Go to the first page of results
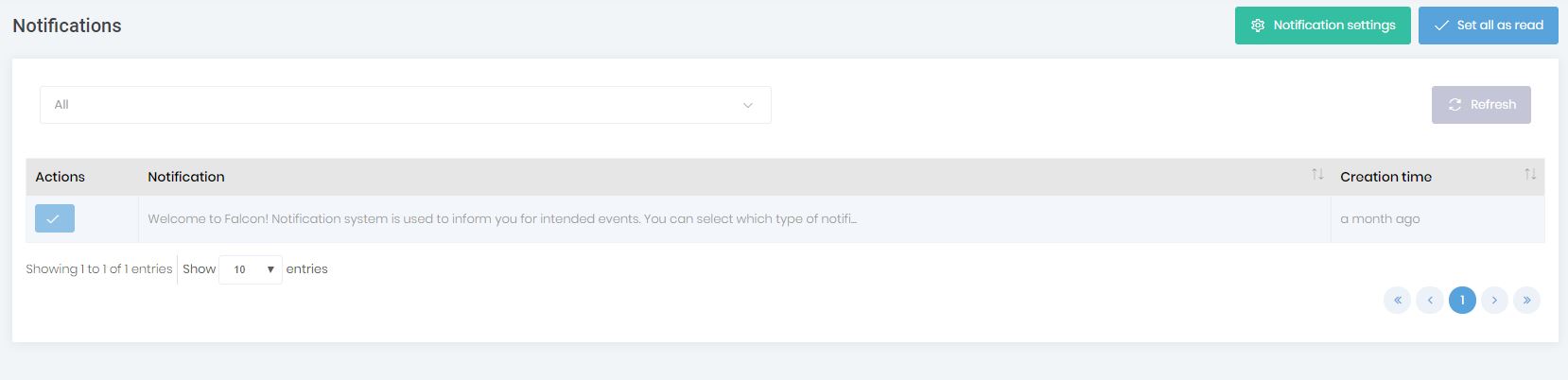Image resolution: width=1568 pixels, height=380 pixels. click(1397, 301)
